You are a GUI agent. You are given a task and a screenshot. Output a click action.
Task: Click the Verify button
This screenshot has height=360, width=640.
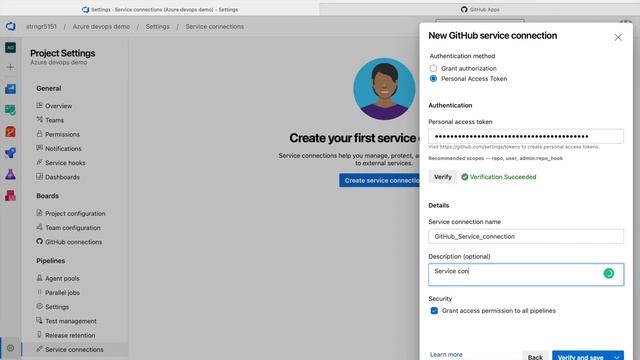point(443,177)
